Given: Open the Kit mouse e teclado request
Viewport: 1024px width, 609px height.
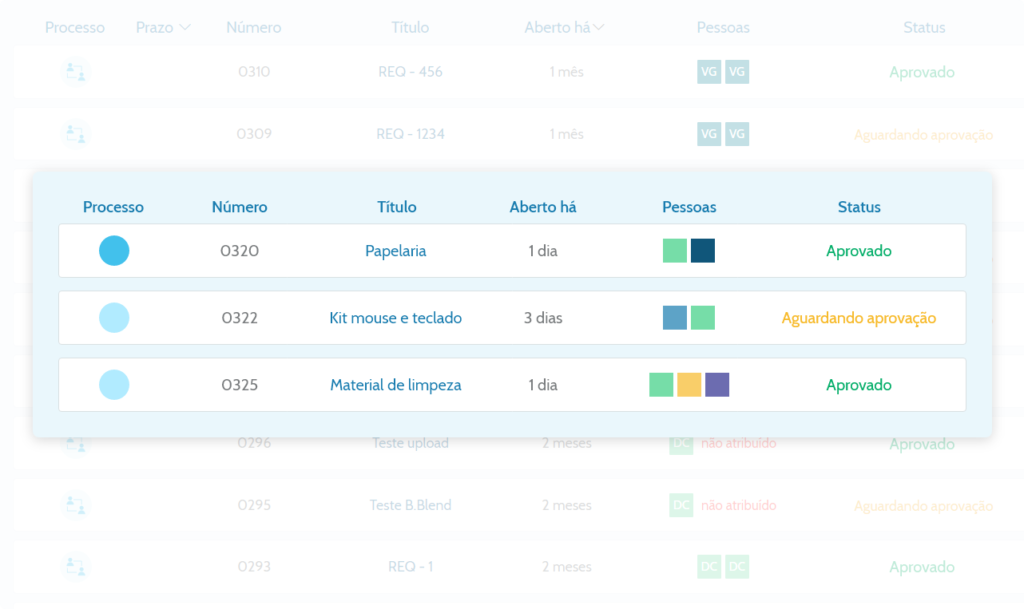Looking at the screenshot, I should [395, 318].
